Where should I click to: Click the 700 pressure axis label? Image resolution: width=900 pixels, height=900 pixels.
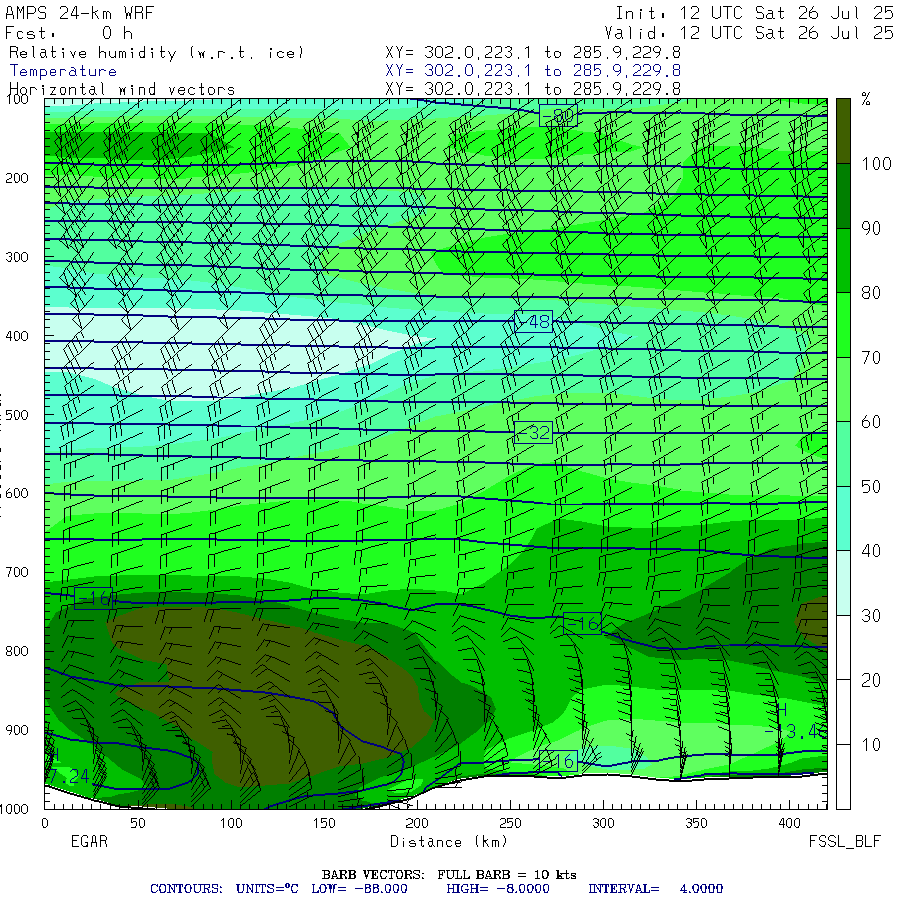(x=17, y=572)
